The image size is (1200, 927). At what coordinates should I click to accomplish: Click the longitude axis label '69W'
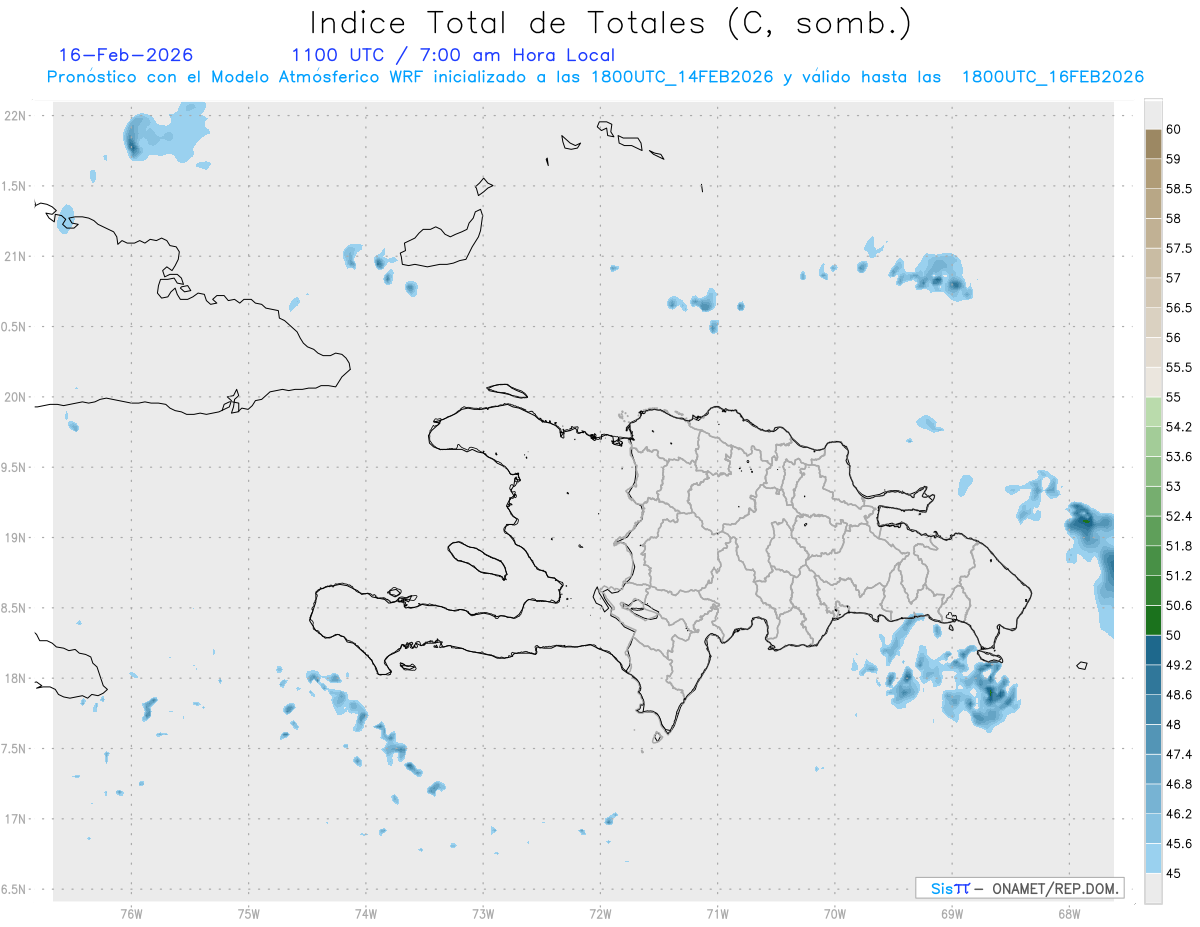pyautogui.click(x=952, y=914)
